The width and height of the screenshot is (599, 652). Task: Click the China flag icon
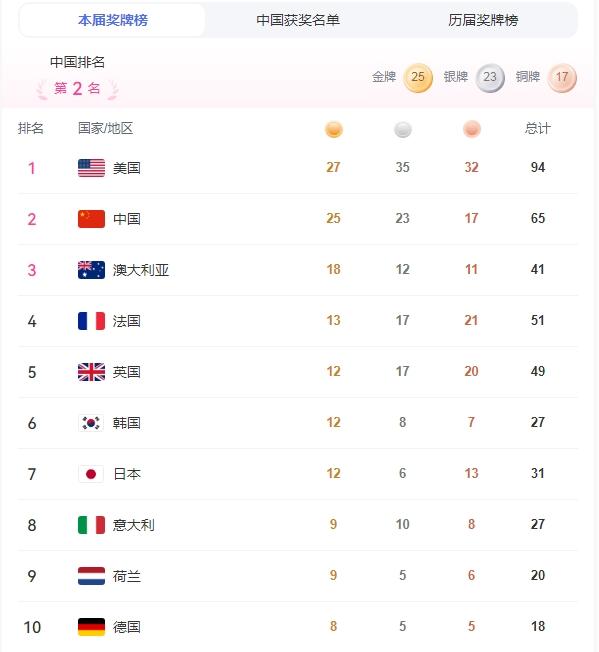click(91, 219)
